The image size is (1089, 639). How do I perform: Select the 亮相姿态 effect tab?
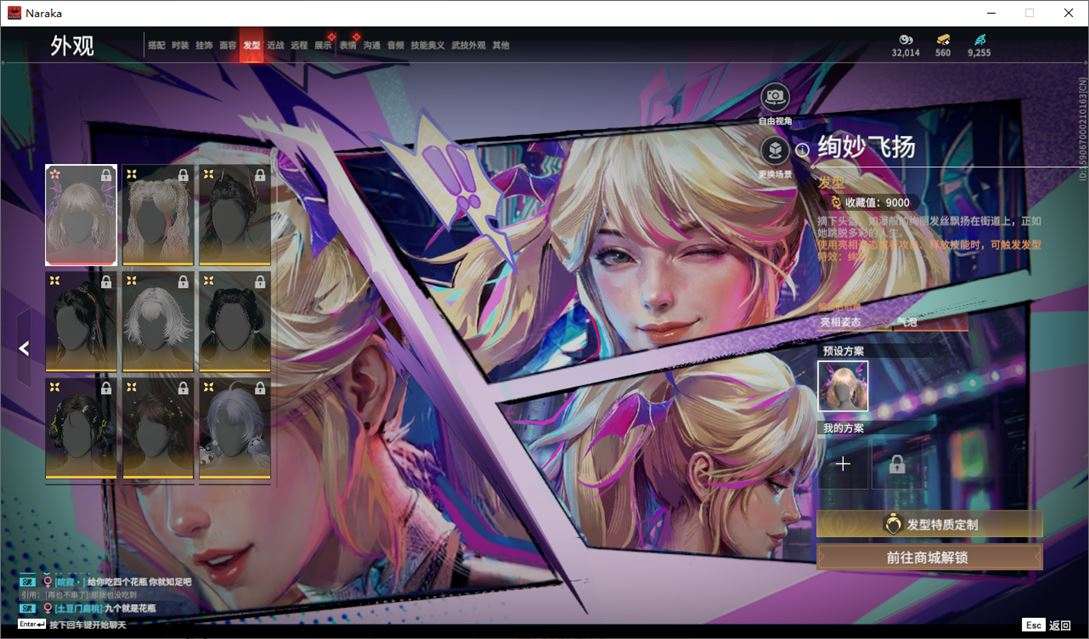coord(840,322)
